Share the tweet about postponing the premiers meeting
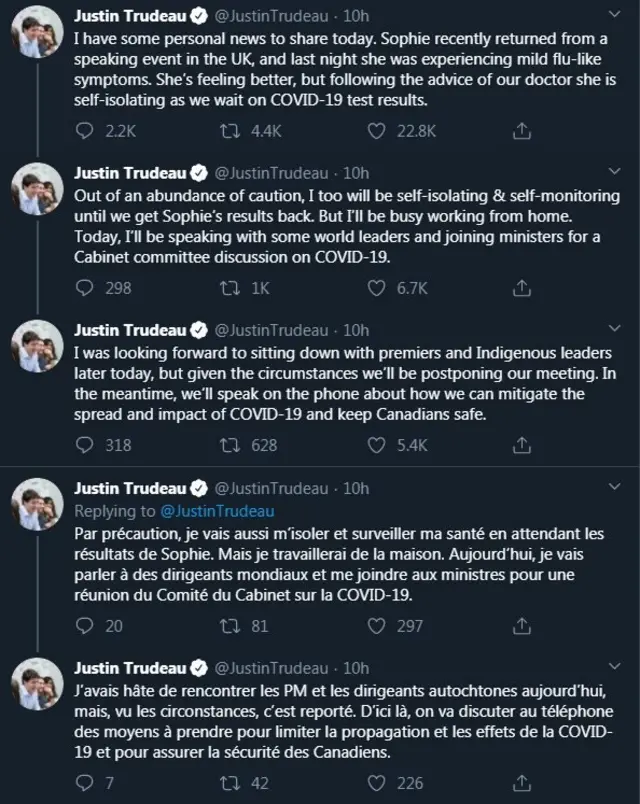640x804 pixels. (x=521, y=445)
